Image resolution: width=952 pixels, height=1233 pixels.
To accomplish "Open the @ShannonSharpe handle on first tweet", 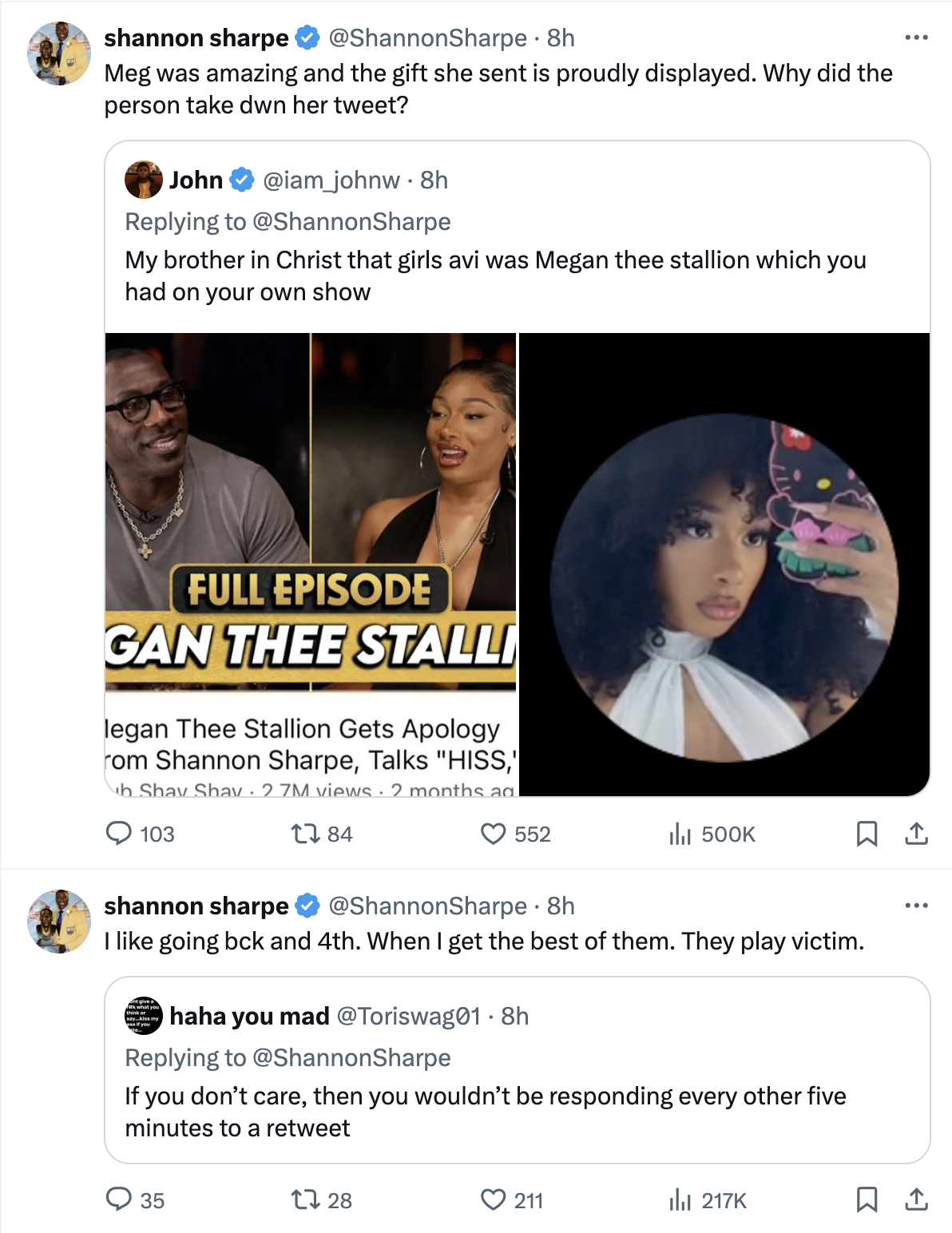I will point(428,38).
